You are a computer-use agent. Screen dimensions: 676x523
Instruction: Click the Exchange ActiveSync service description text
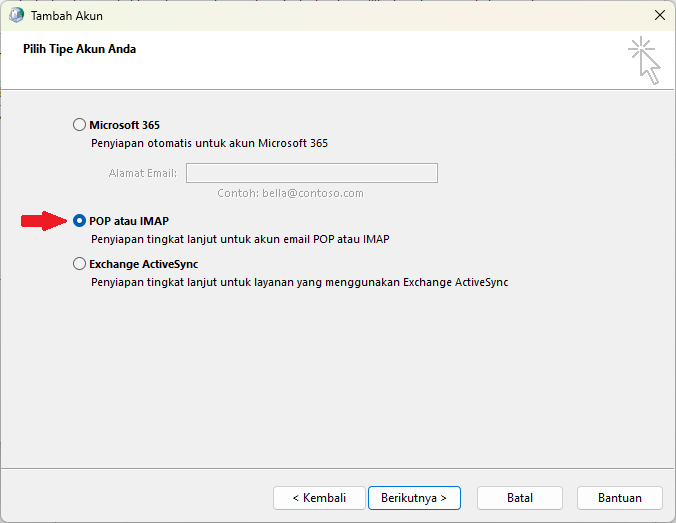coord(300,283)
